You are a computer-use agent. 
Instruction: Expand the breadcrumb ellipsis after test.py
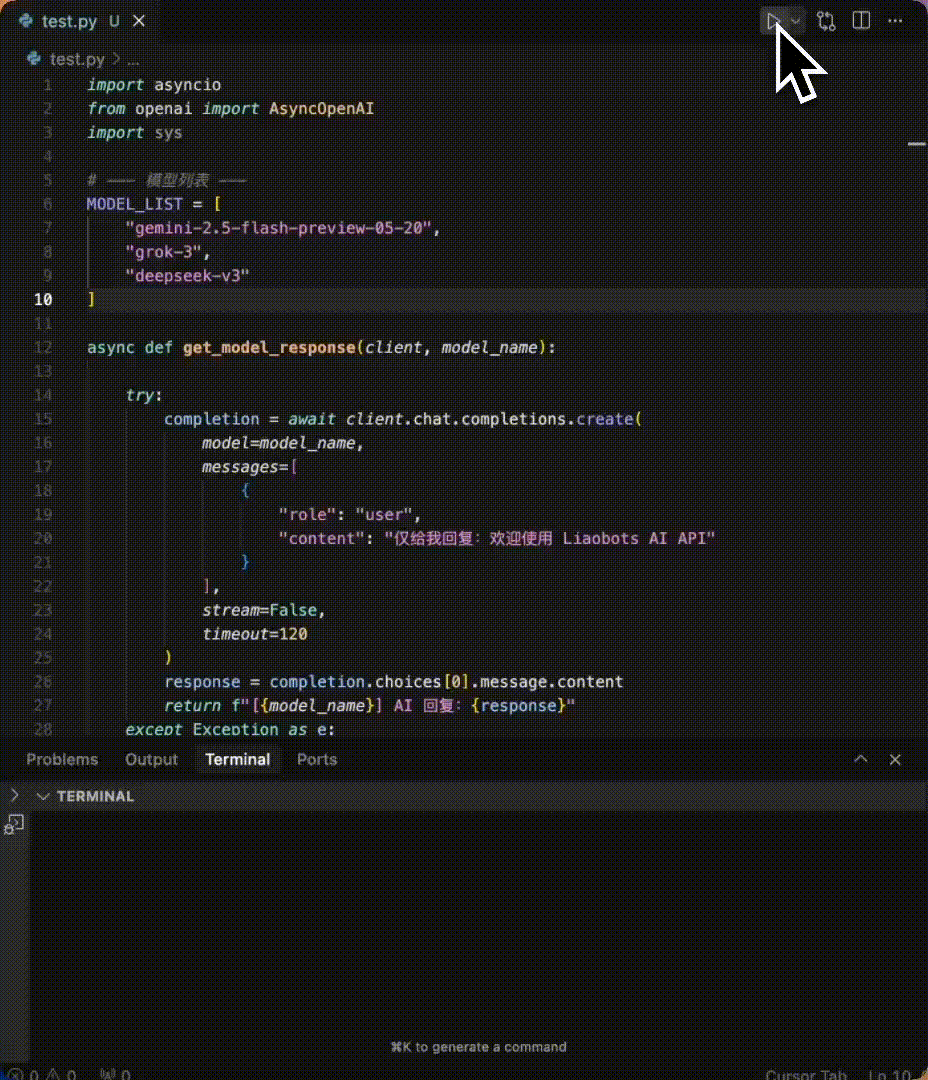133,59
